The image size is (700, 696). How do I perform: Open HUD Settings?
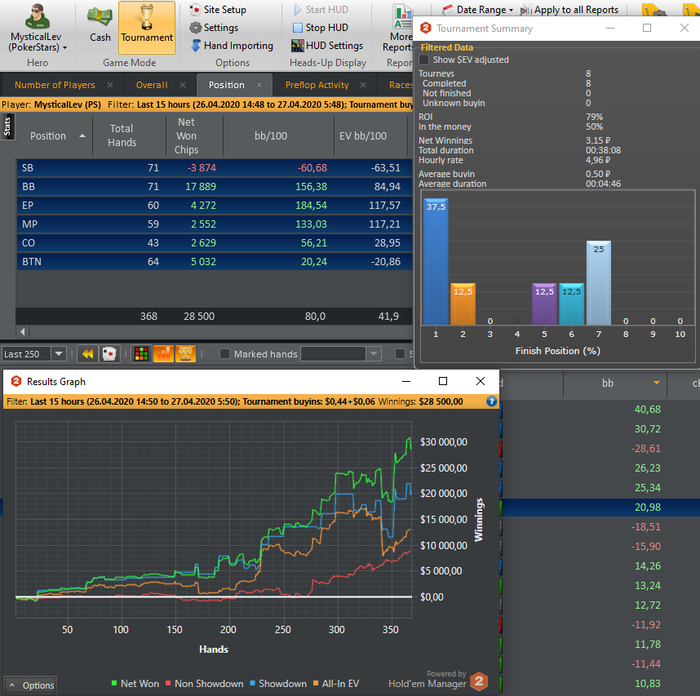click(327, 46)
